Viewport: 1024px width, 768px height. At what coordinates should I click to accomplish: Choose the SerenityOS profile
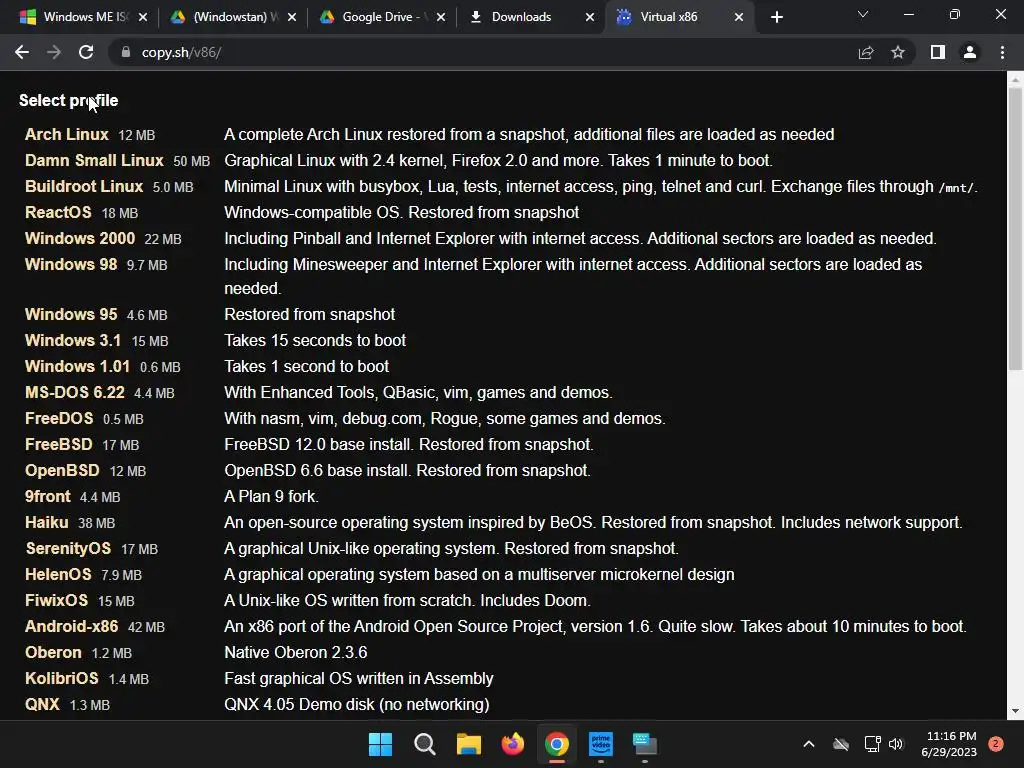click(x=68, y=549)
